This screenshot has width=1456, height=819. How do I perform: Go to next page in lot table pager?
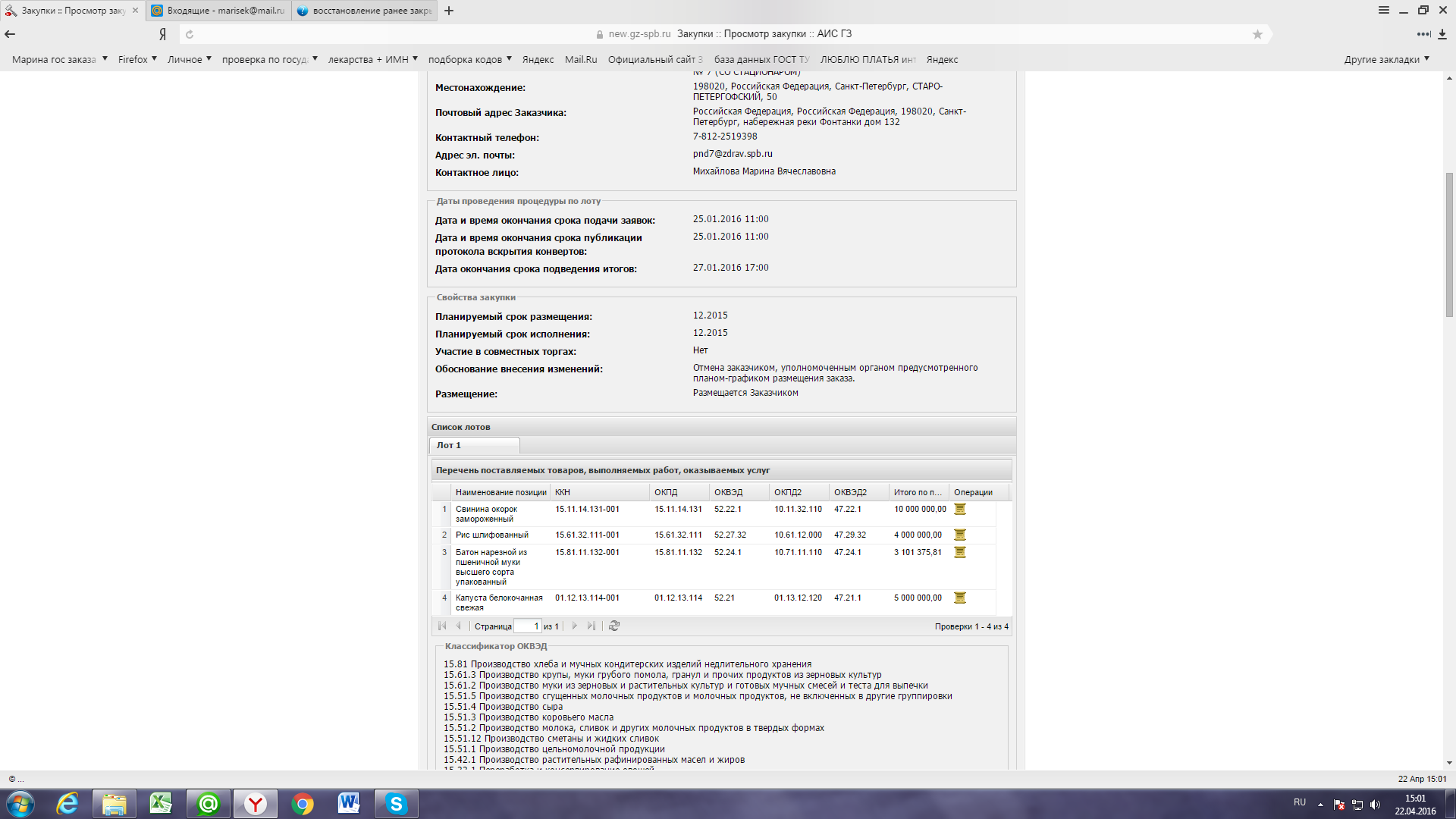point(574,626)
